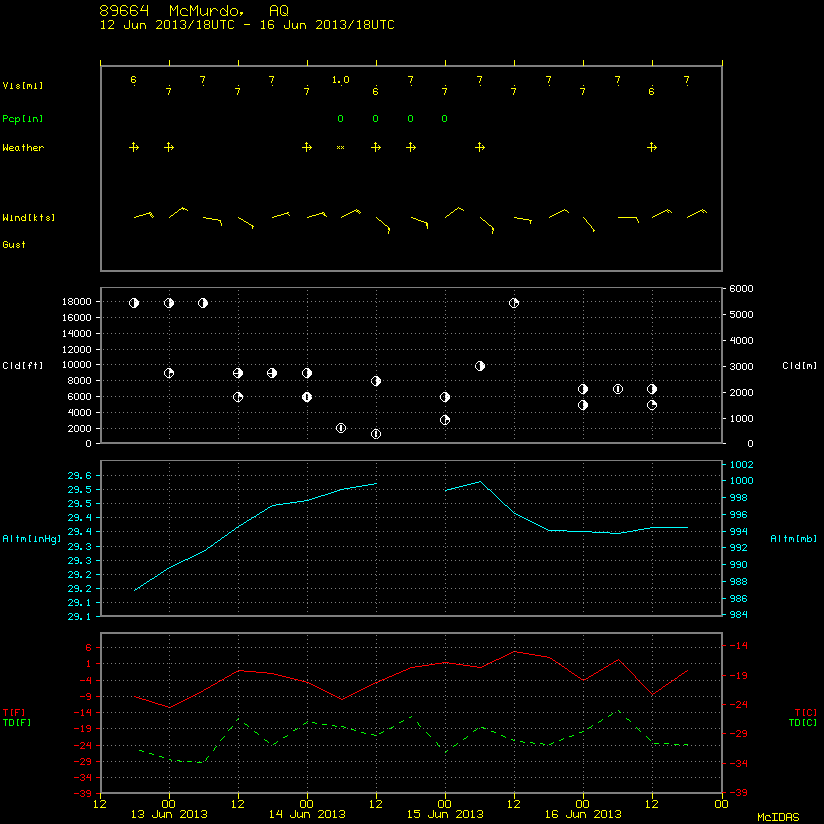Click the 1.0 visibility value

click(x=341, y=80)
